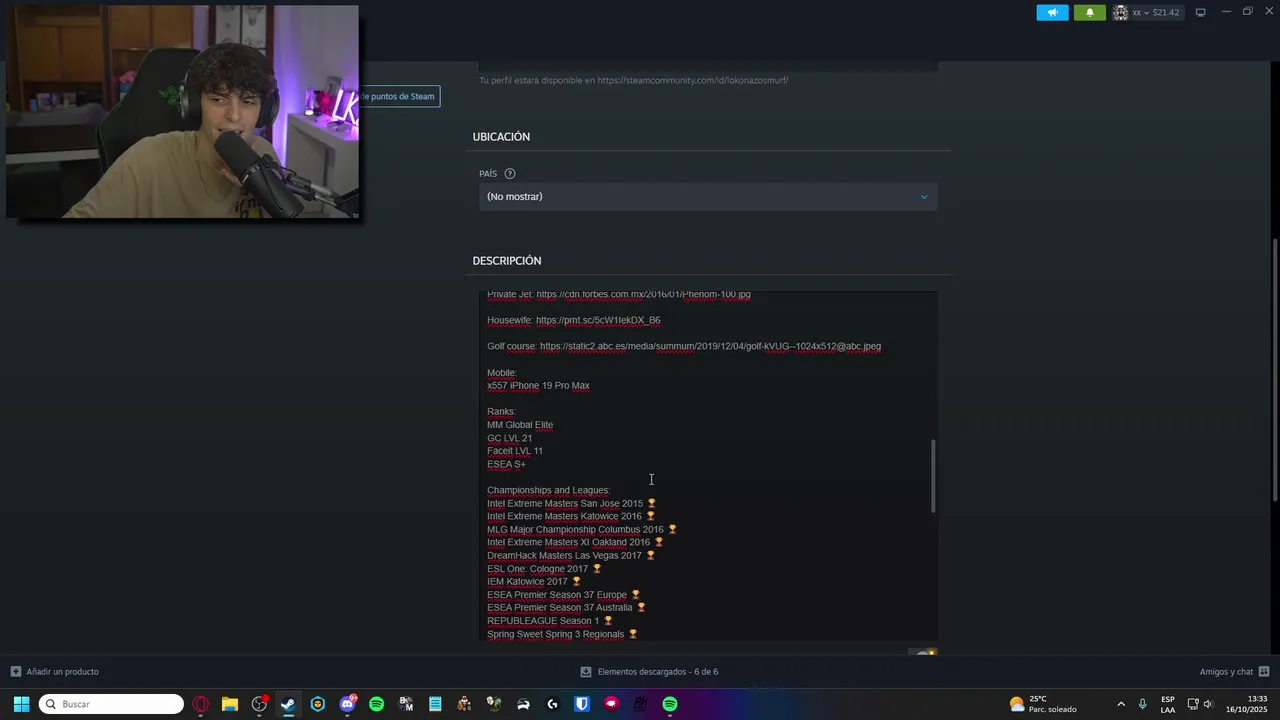Open the rightmost Spotify taskbar icon
The height and width of the screenshot is (720, 1280).
(670, 704)
